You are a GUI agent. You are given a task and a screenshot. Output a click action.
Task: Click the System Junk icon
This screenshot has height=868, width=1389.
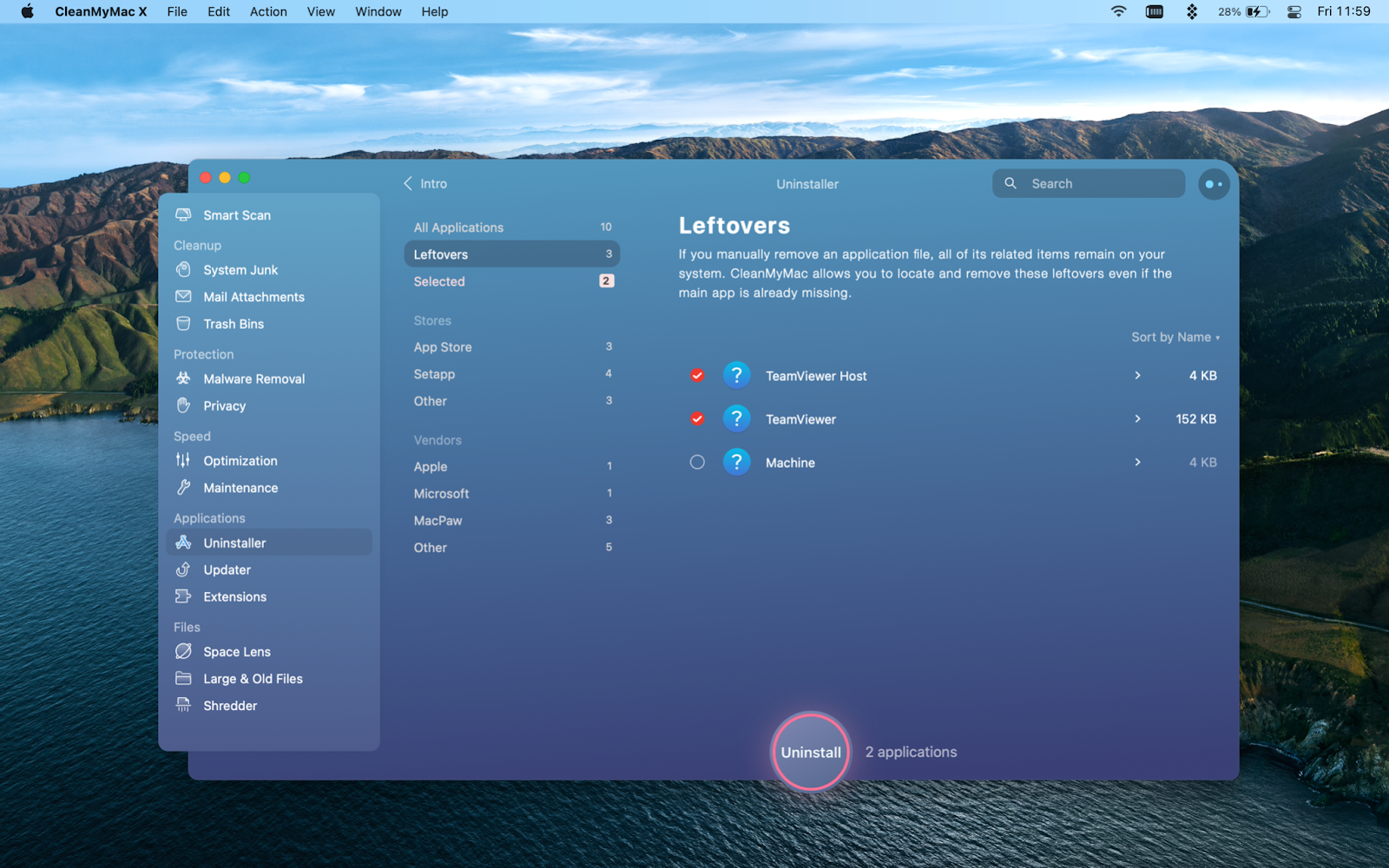pos(183,269)
